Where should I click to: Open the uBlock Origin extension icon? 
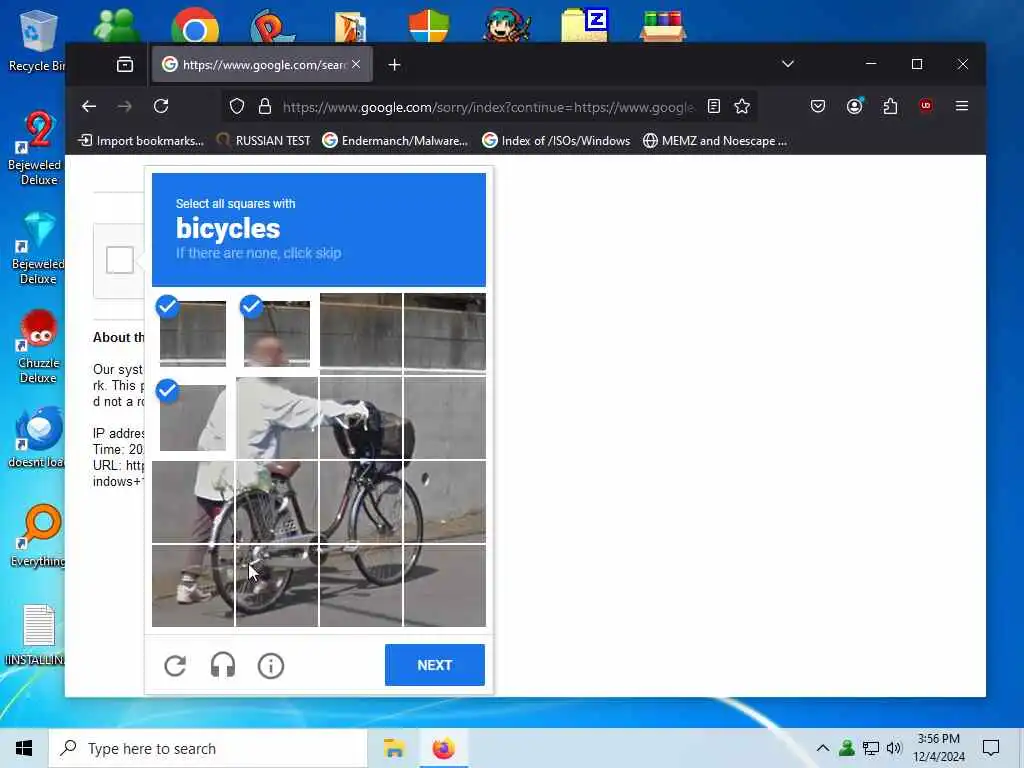(925, 106)
